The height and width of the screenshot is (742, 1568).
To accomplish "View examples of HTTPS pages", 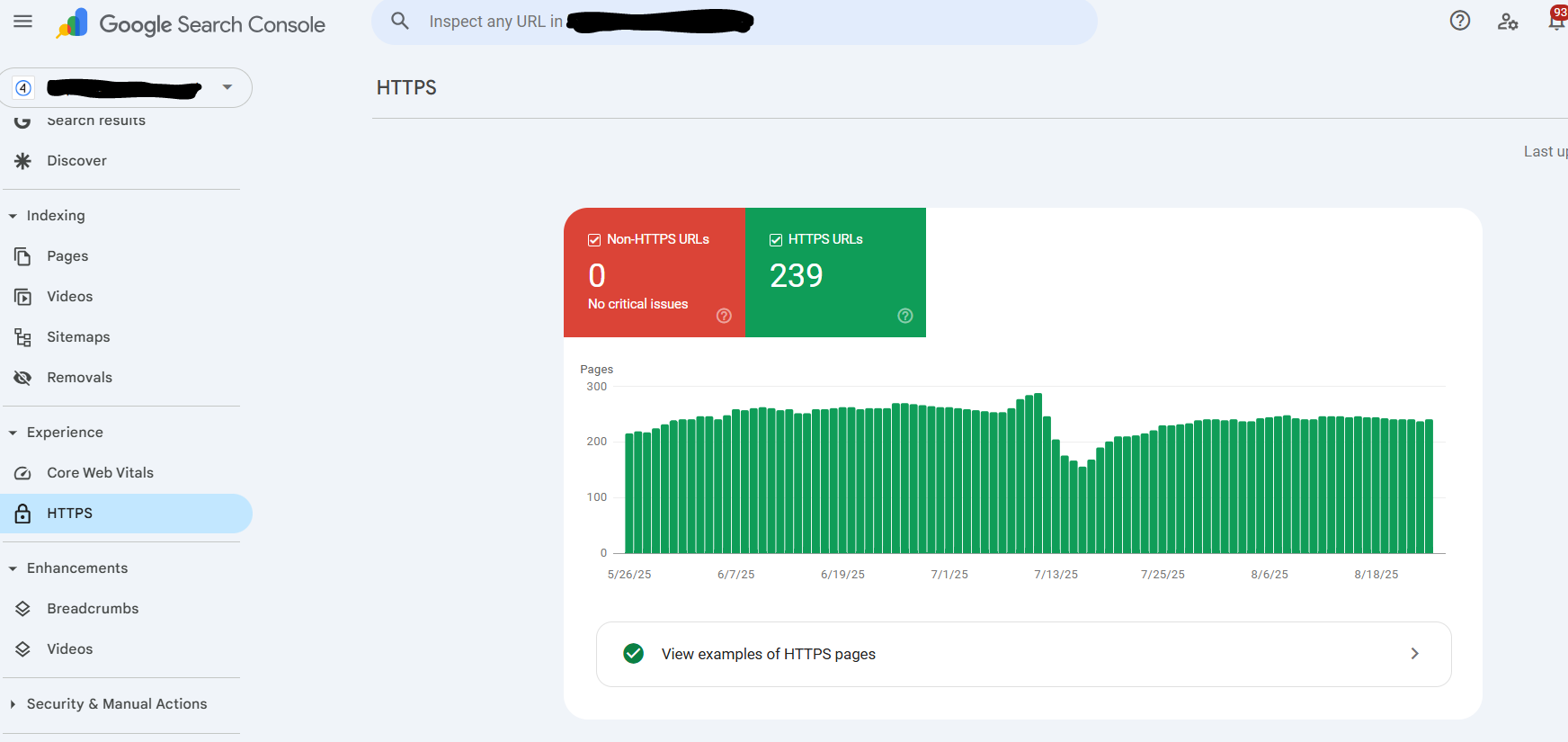I will [1023, 654].
